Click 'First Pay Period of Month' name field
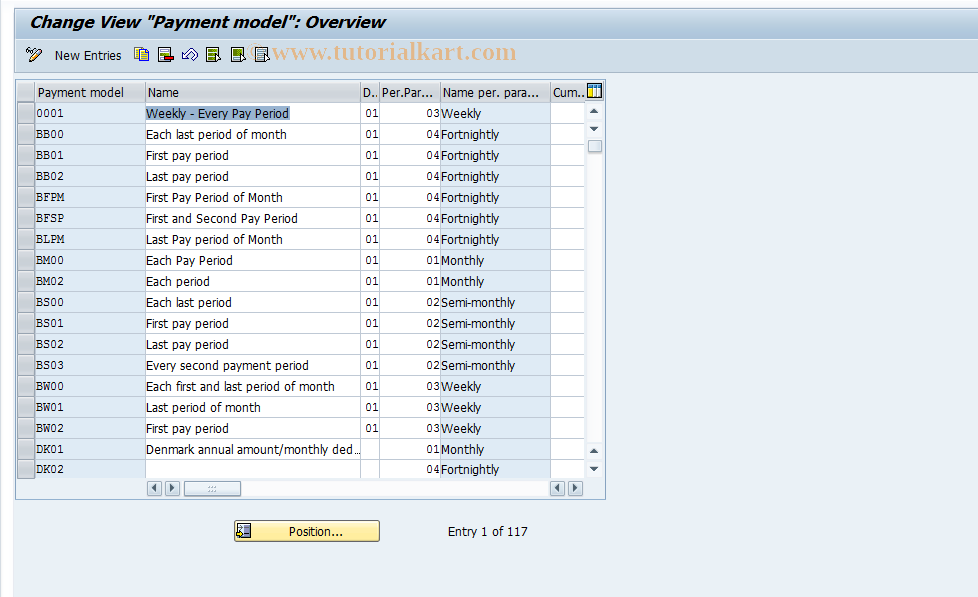The width and height of the screenshot is (978, 597). click(x=253, y=197)
